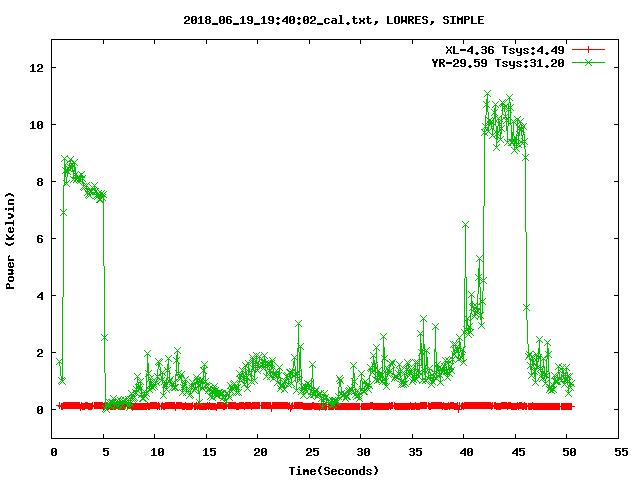Click x-axis tick label 45

(518, 452)
